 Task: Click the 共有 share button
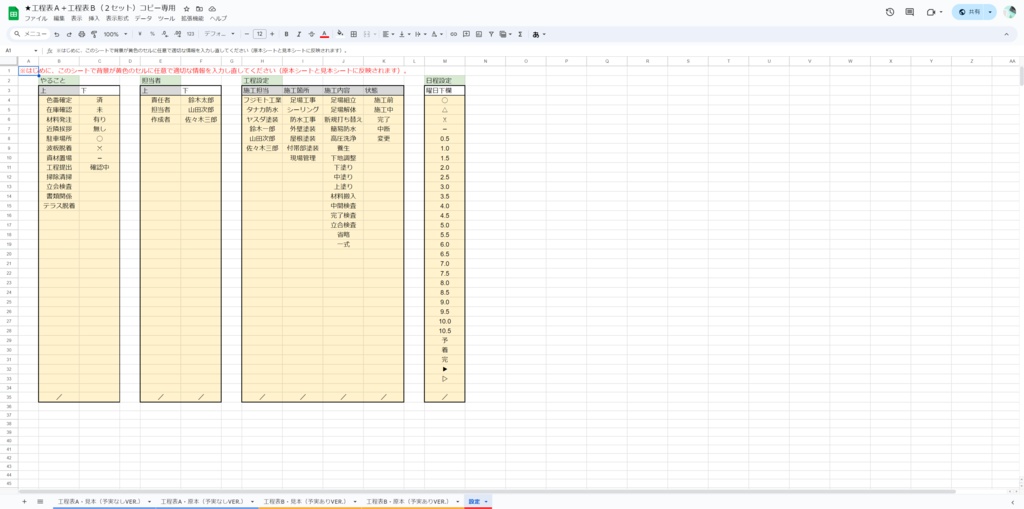969,12
